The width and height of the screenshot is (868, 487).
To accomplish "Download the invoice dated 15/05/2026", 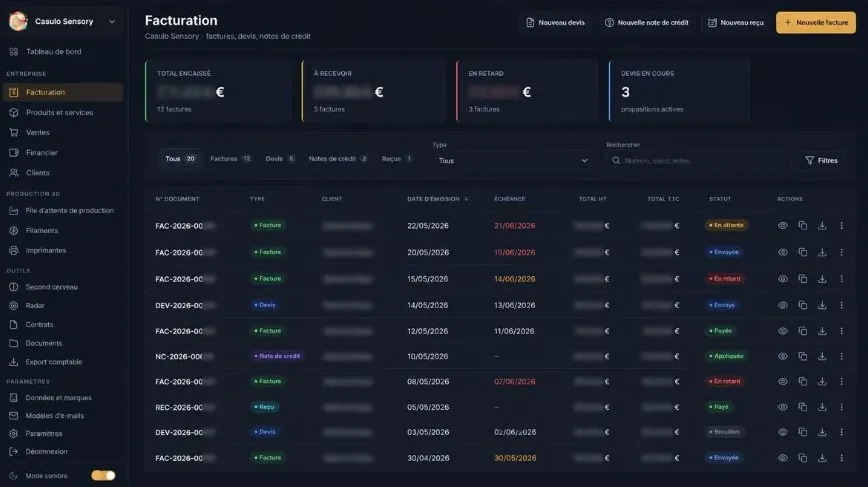I will pyautogui.click(x=822, y=278).
